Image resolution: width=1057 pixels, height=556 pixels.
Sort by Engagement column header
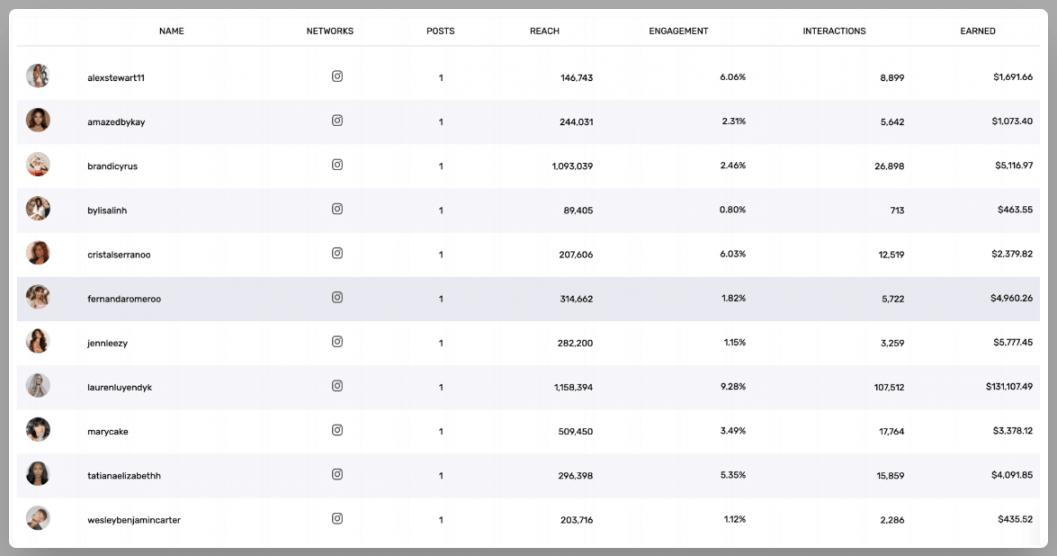point(678,31)
